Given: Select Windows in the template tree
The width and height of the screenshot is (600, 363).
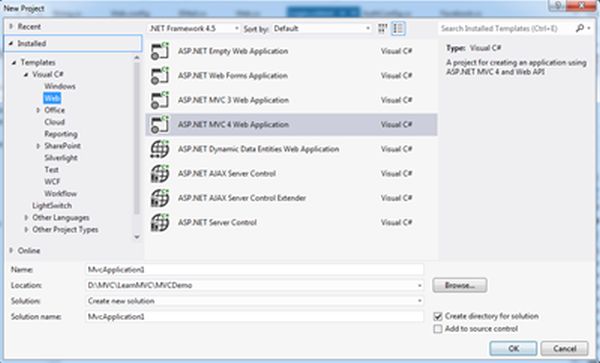Looking at the screenshot, I should coord(60,86).
